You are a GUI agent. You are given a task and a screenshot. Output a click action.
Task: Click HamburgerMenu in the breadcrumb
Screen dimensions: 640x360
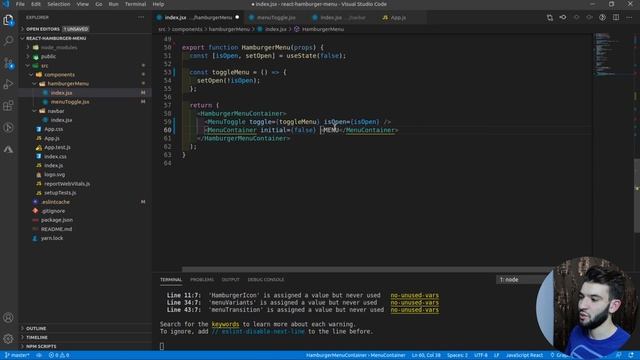tap(322, 29)
